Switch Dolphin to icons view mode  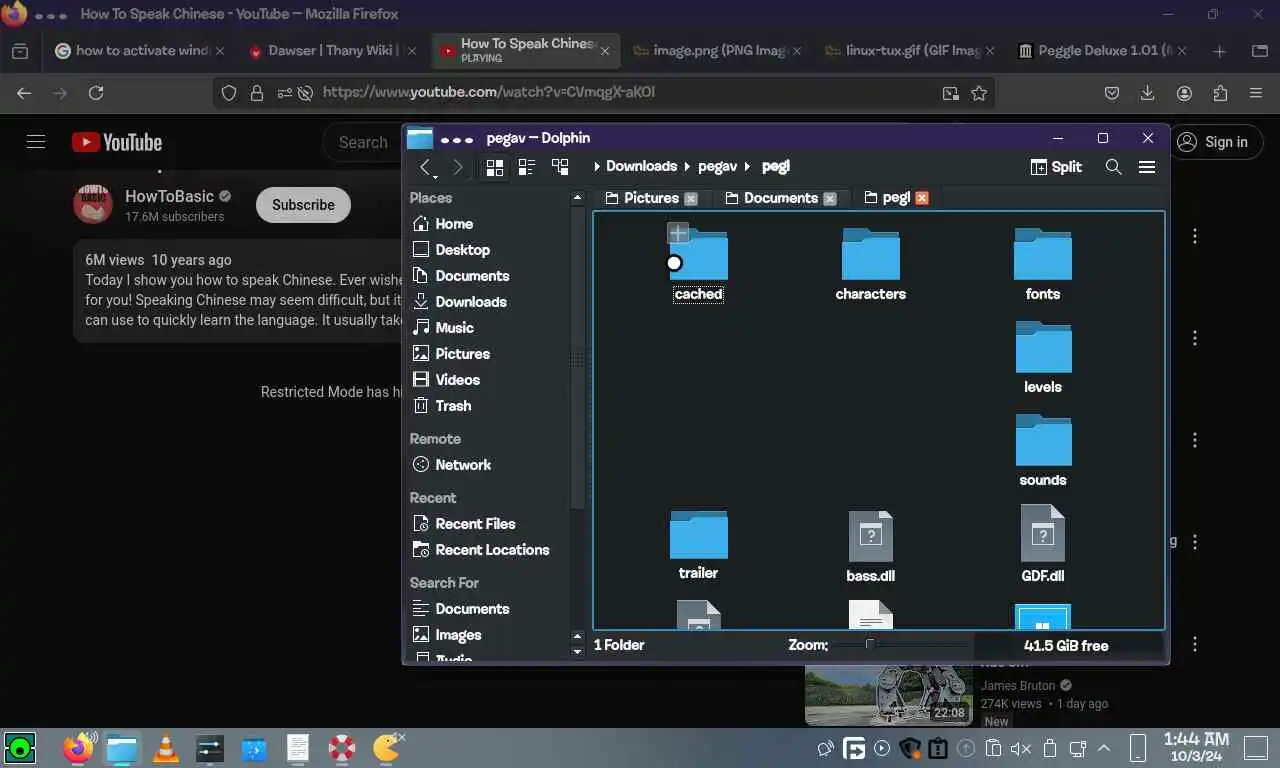494,167
